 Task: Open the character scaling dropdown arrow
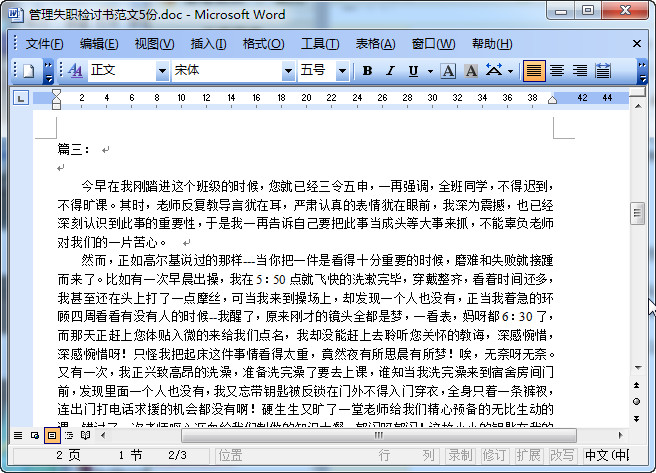click(510, 71)
